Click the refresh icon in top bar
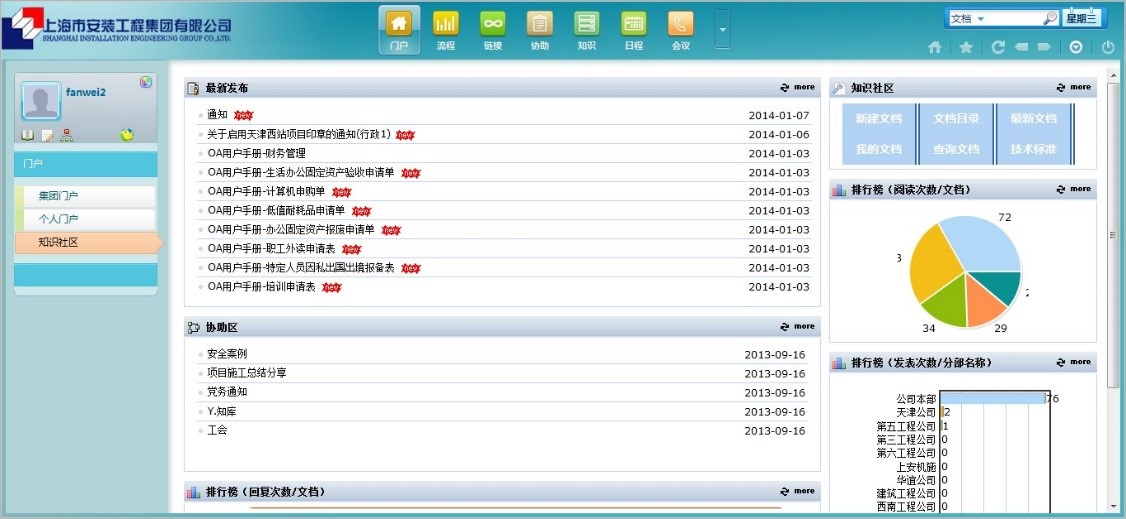Image resolution: width=1126 pixels, height=519 pixels. [x=998, y=47]
